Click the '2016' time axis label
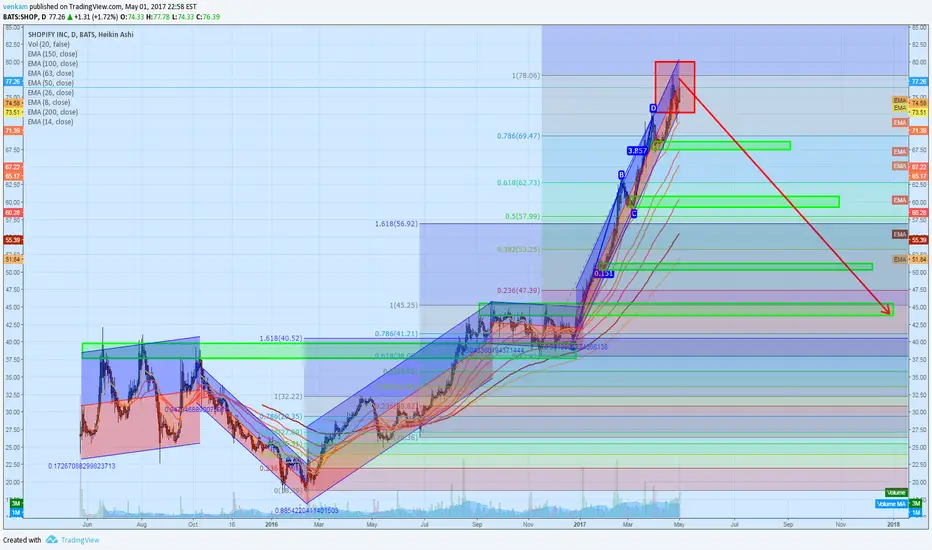 pyautogui.click(x=271, y=524)
